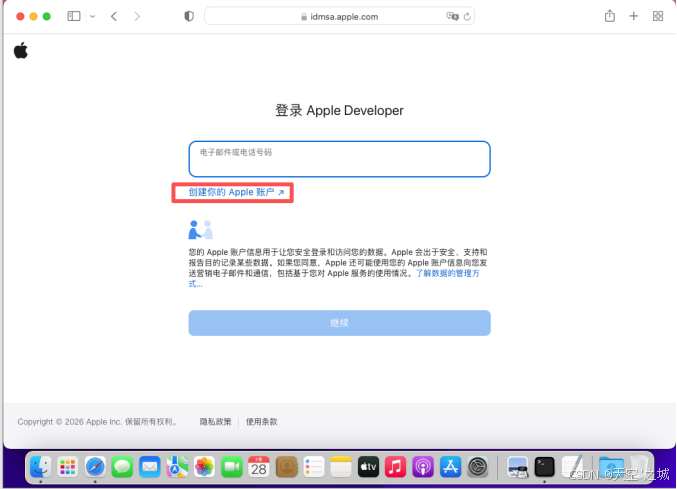Screen dimensions: 677x489
Task: Open Apple TV from the Dock
Action: point(368,467)
